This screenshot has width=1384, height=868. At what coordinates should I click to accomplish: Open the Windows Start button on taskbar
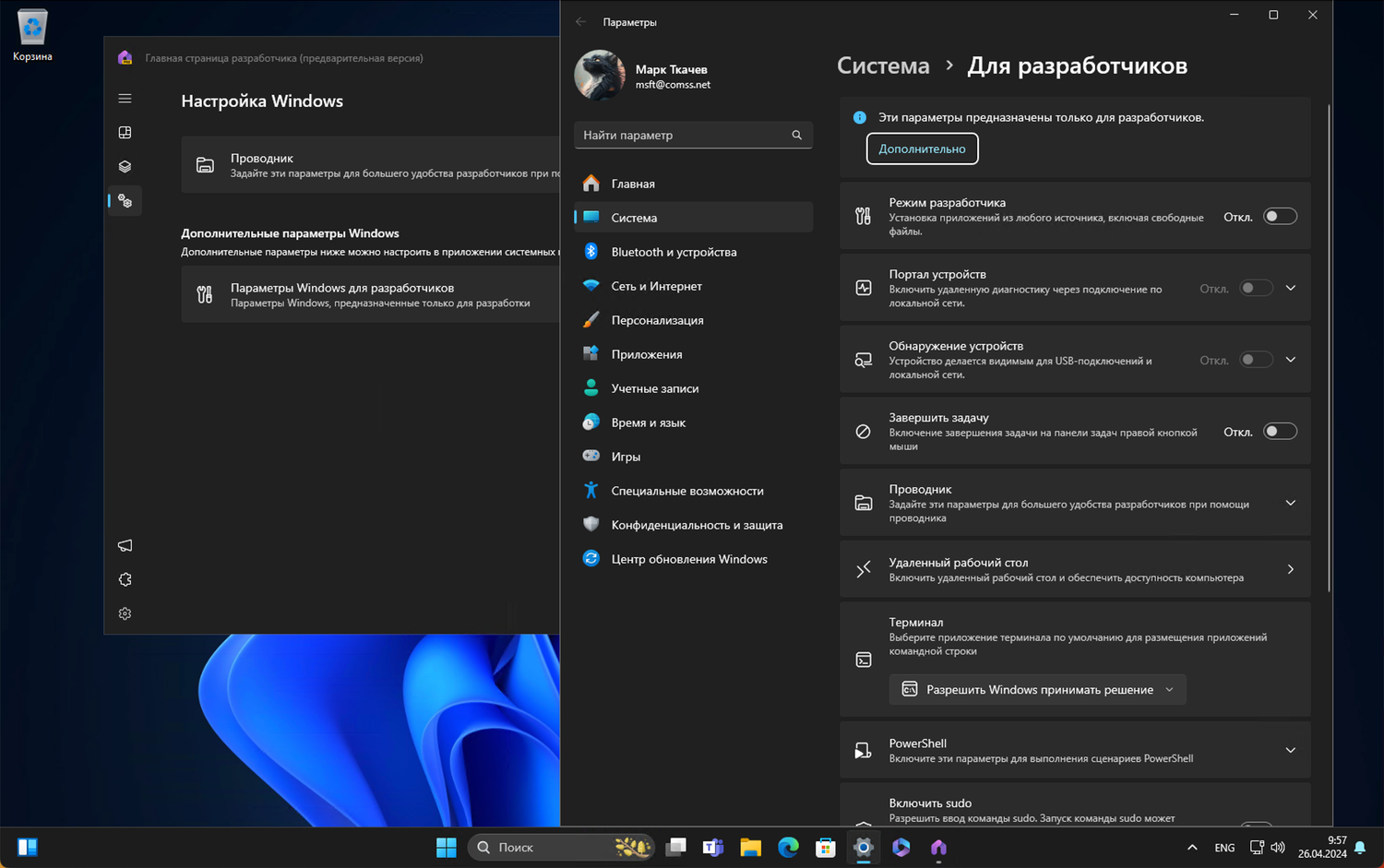tap(446, 847)
